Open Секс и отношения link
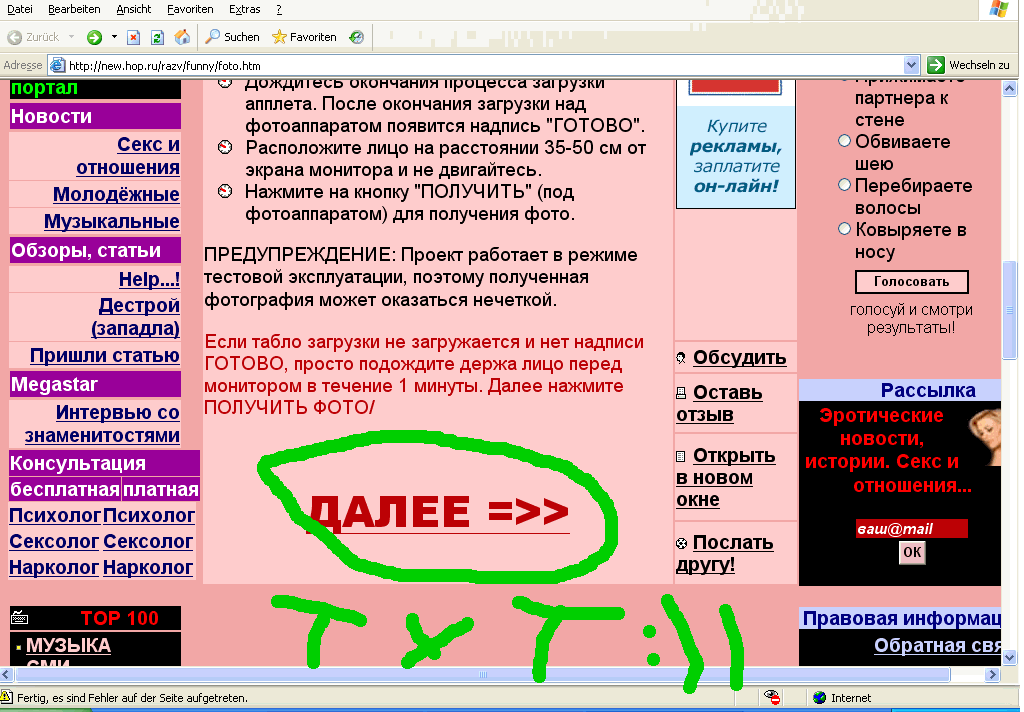The width and height of the screenshot is (1024, 712). (128, 155)
